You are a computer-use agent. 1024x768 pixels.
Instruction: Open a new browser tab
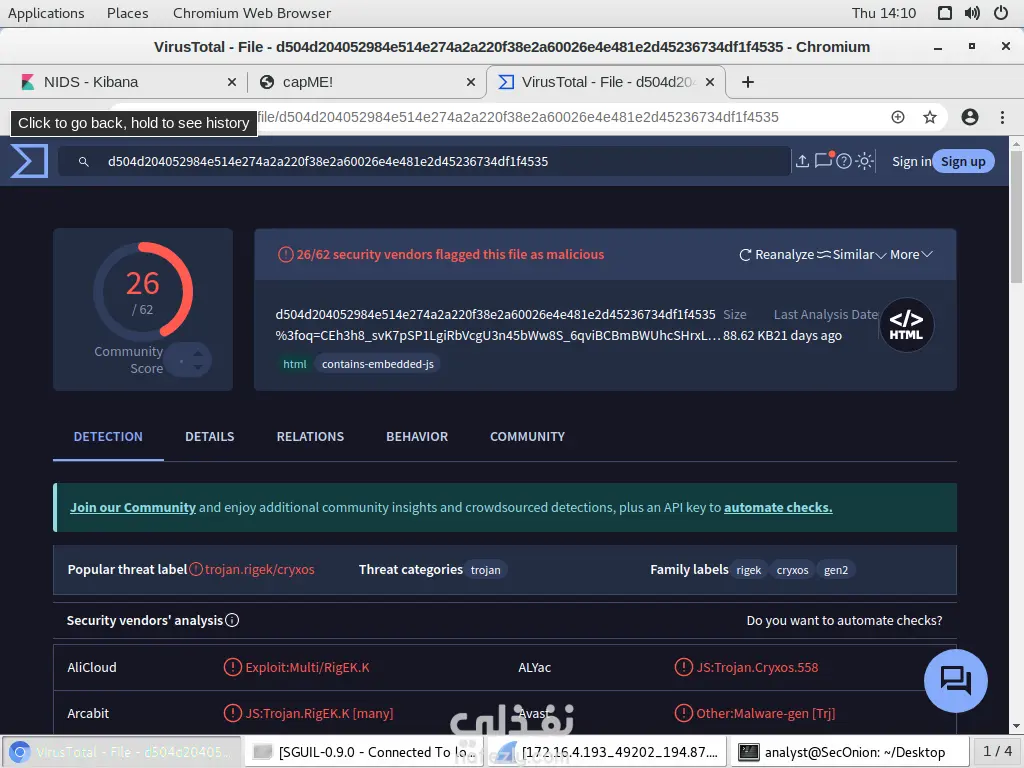coord(748,82)
